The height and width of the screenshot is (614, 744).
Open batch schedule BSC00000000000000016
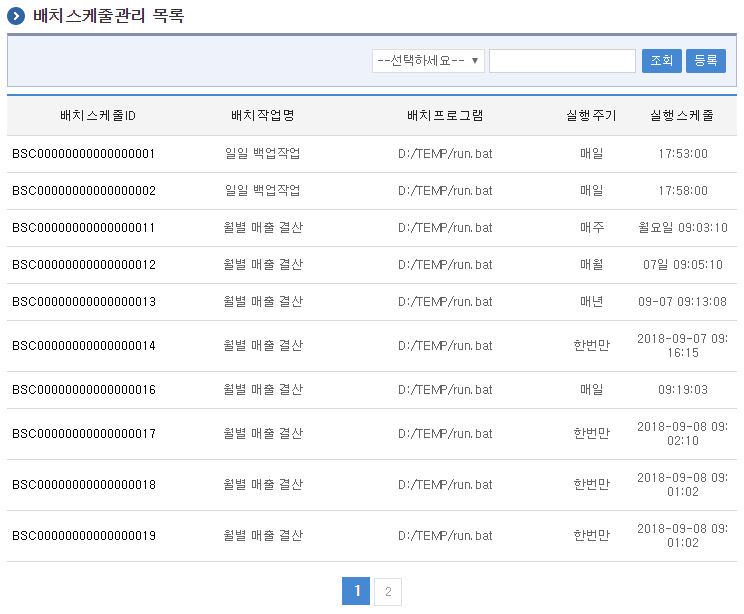coord(84,390)
